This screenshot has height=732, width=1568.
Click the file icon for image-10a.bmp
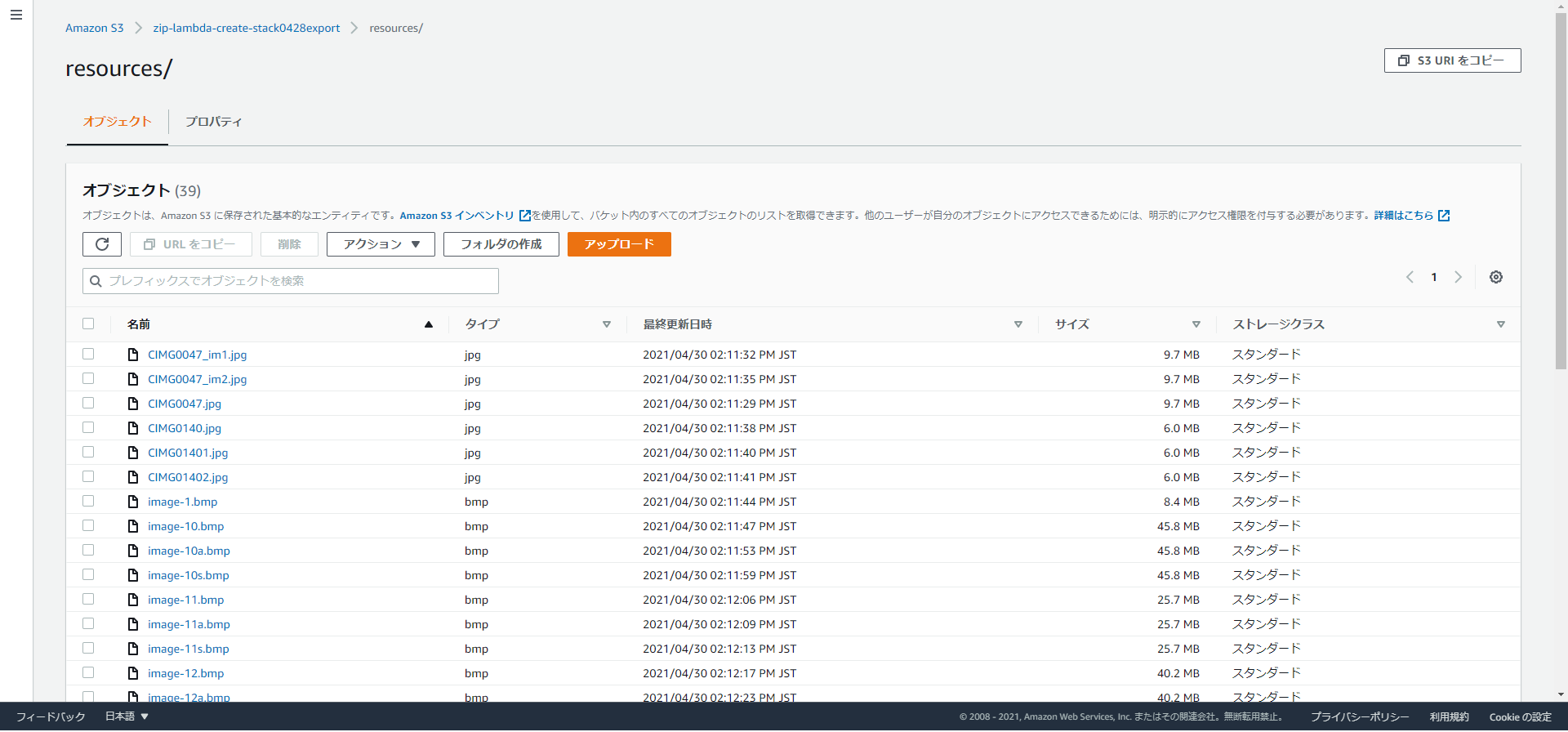click(133, 551)
